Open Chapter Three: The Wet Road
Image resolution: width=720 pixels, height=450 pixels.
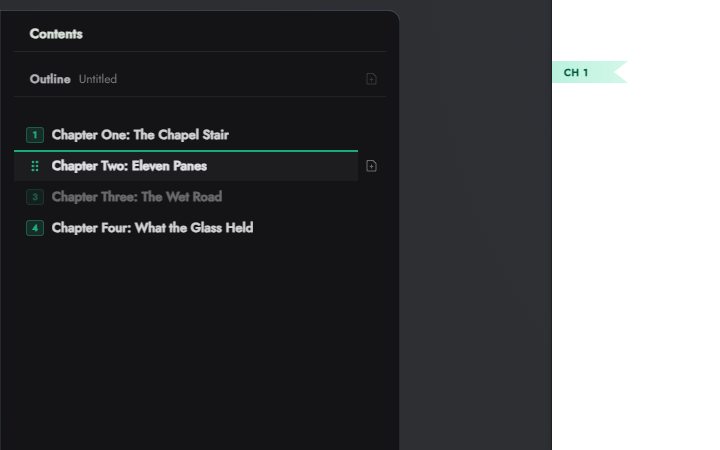pos(137,197)
